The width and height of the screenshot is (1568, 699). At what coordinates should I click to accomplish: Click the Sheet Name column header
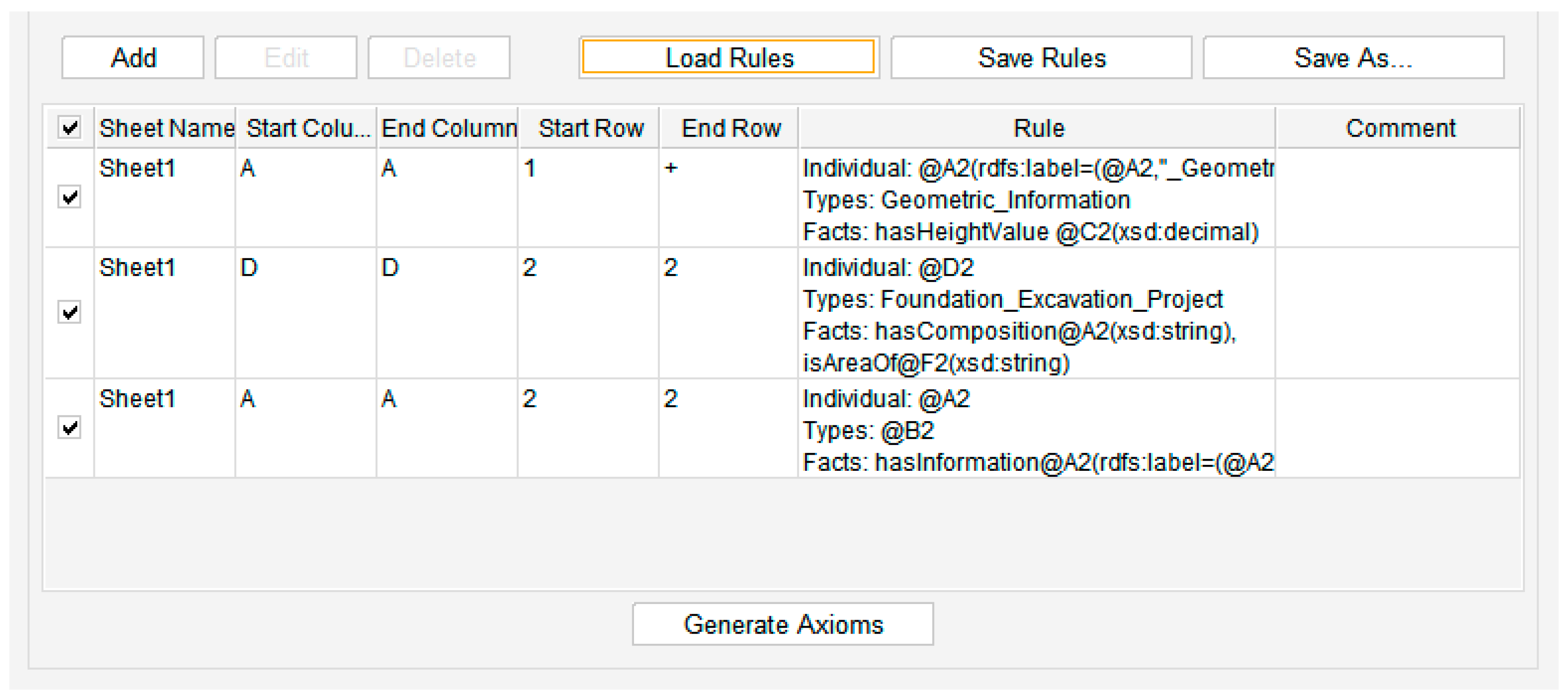pos(165,128)
